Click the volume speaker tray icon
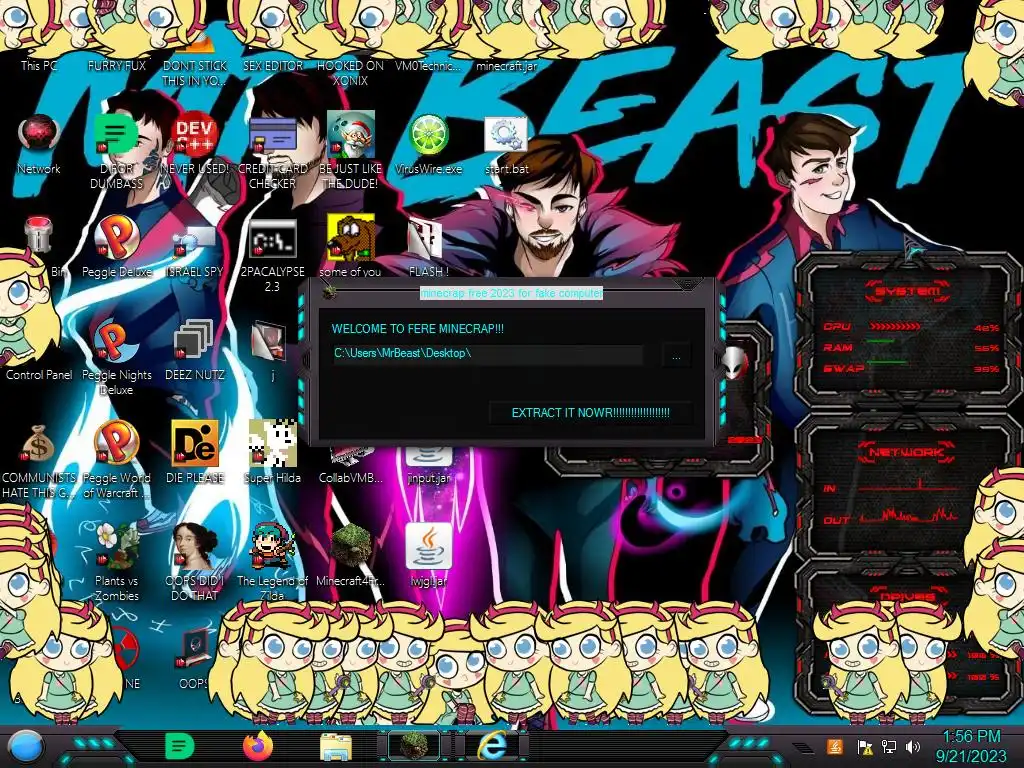The height and width of the screenshot is (768, 1024). click(913, 746)
